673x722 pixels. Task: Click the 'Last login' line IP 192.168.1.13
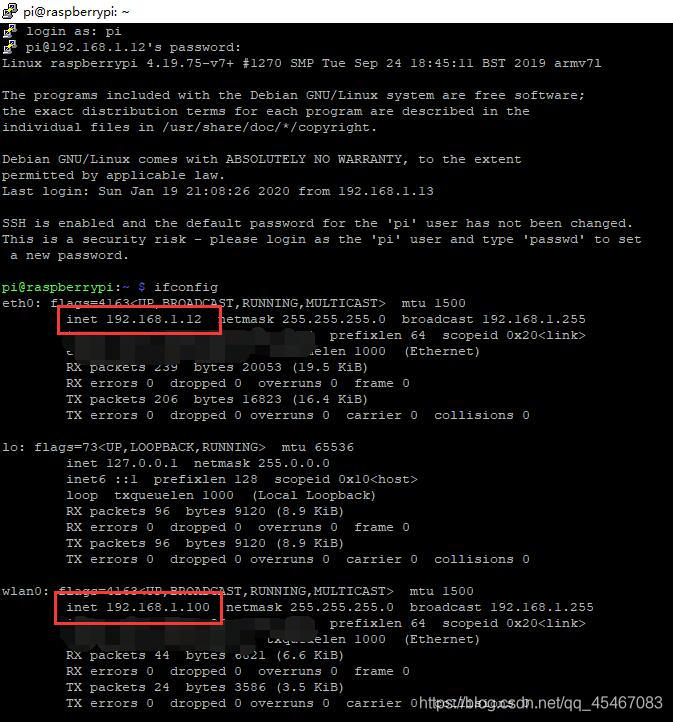tap(386, 191)
